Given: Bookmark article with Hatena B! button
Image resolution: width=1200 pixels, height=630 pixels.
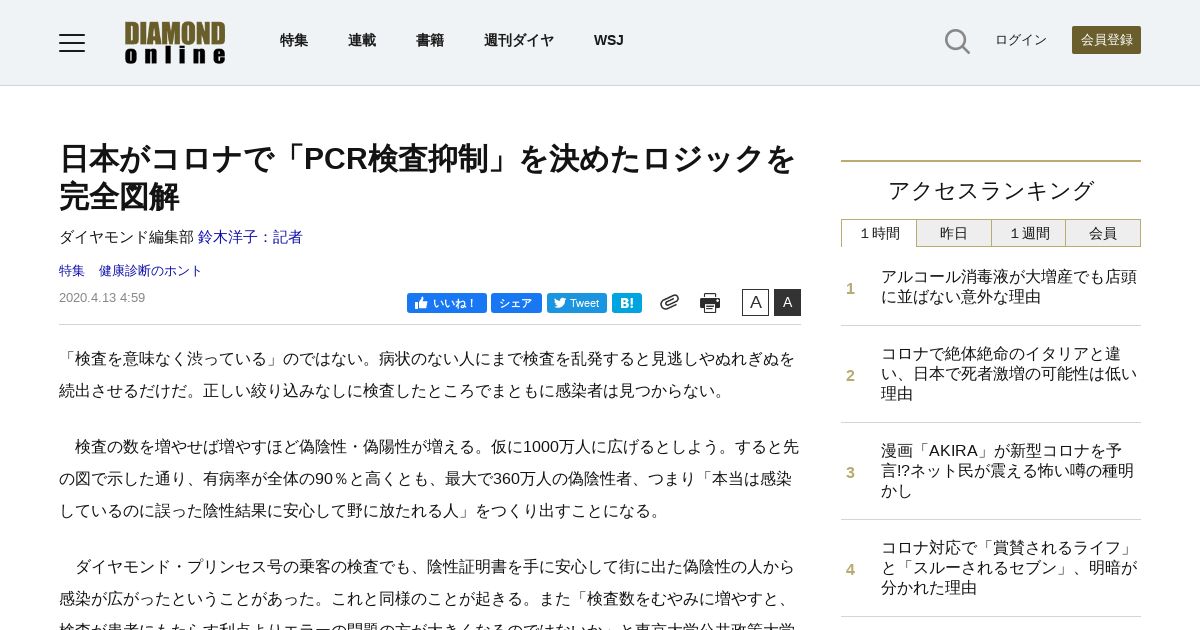Looking at the screenshot, I should point(627,303).
